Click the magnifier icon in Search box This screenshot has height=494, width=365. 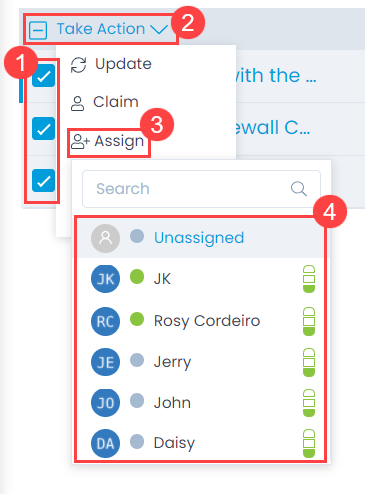[299, 189]
